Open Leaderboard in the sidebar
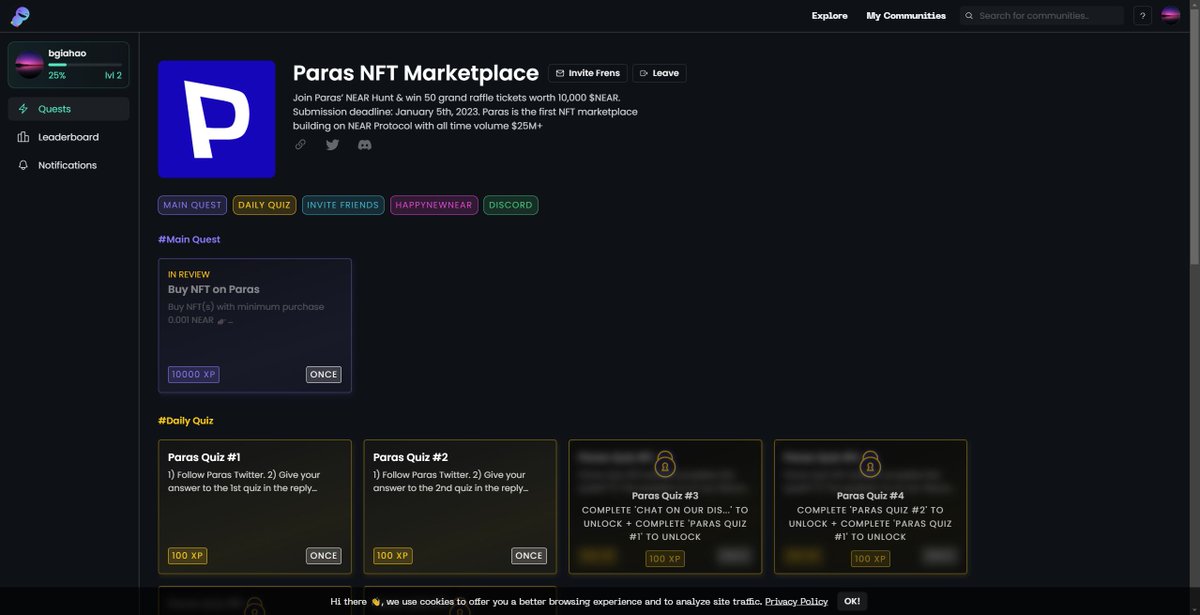This screenshot has height=615, width=1200. [69, 137]
